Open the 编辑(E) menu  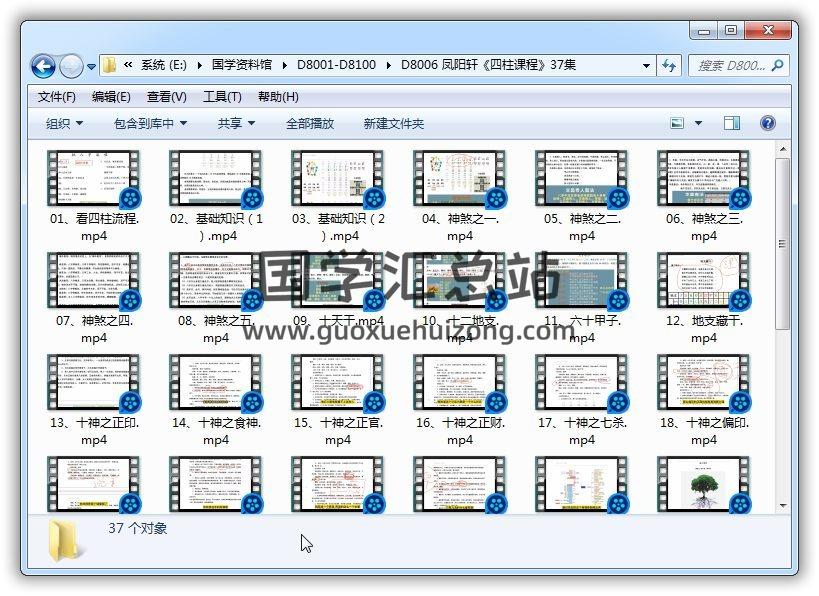coord(111,97)
